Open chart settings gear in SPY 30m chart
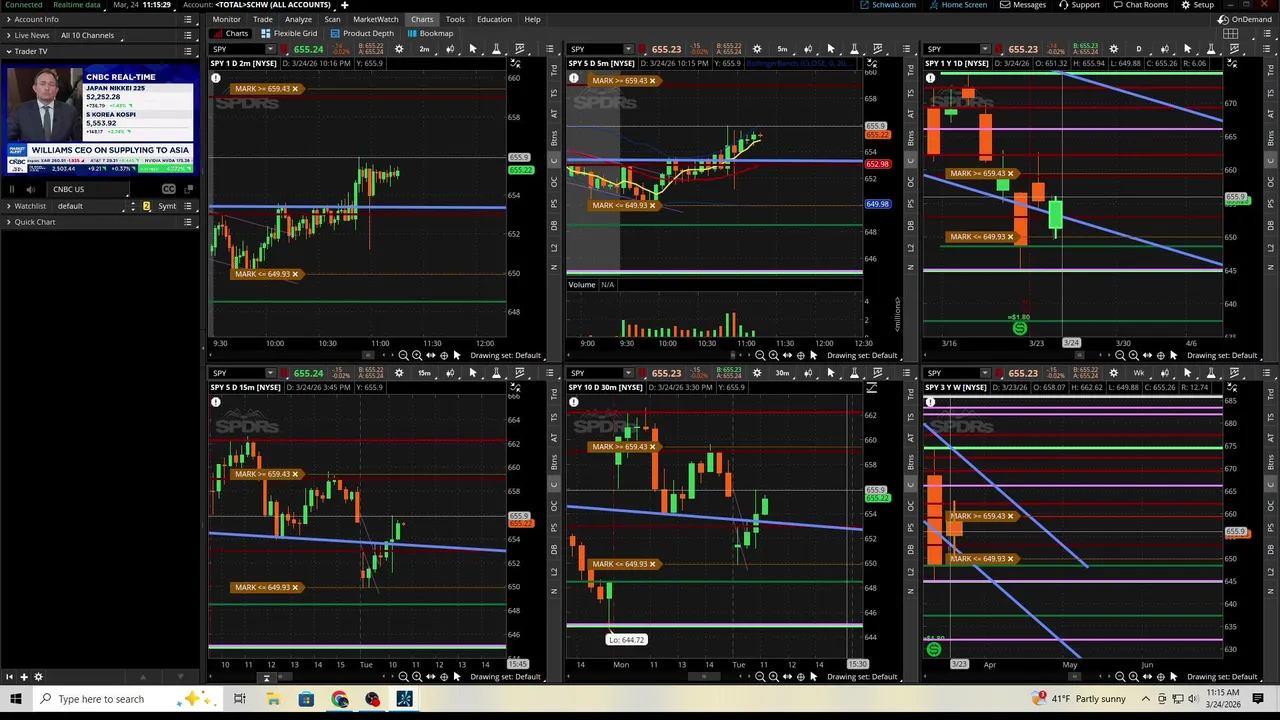Screen dimensions: 1280x720 757,373
